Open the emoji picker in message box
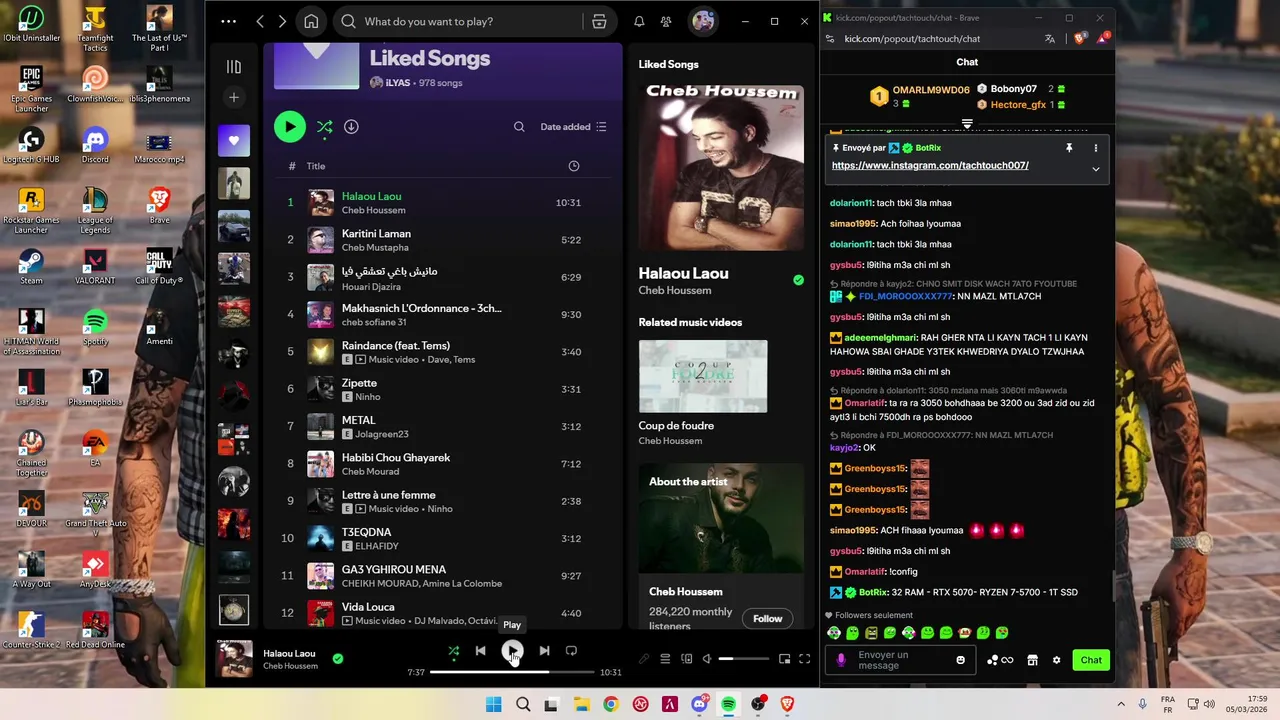This screenshot has height=720, width=1280. 961,660
